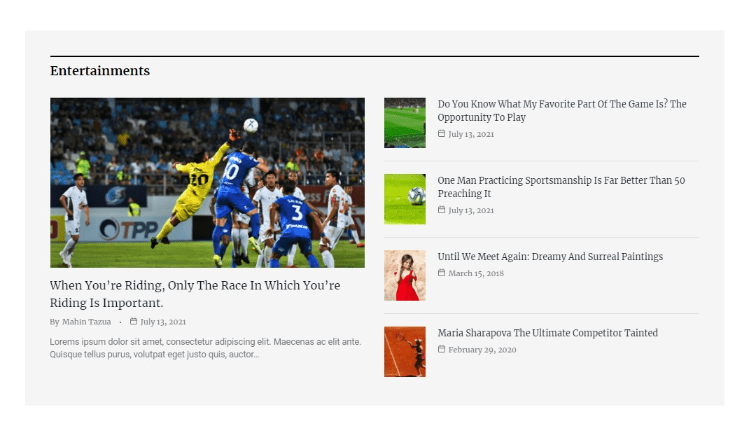Open 'Do You Know What My Favorite Part' article
Image resolution: width=751 pixels, height=435 pixels.
coord(561,111)
